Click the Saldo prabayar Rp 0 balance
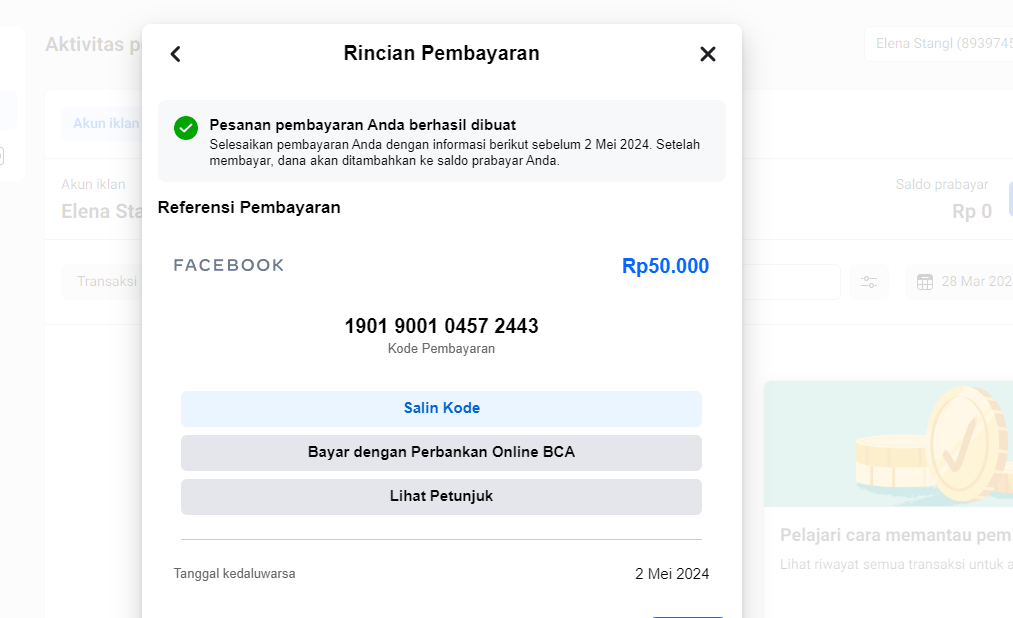Screen dimensions: 1013x618 (971, 211)
